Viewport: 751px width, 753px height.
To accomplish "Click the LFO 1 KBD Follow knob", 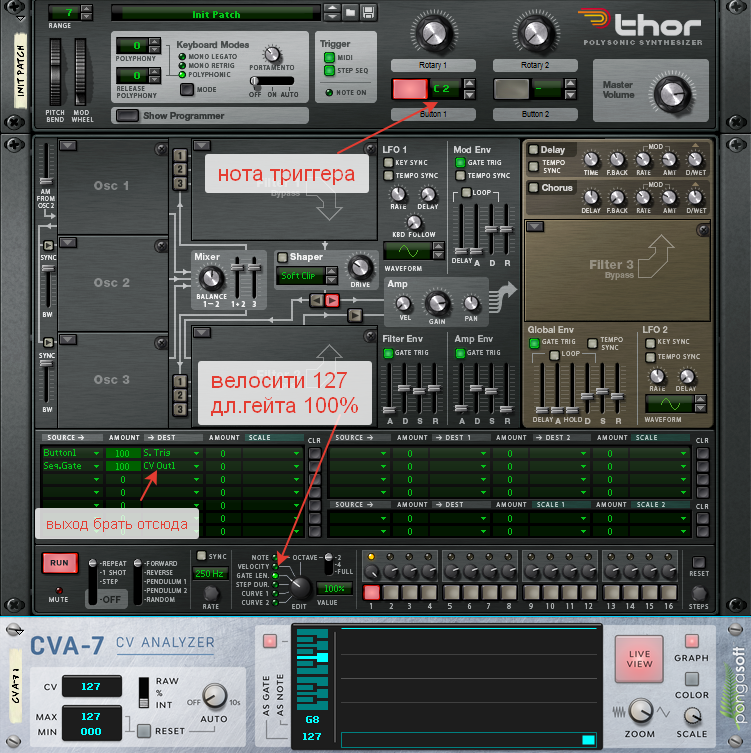I will [414, 222].
